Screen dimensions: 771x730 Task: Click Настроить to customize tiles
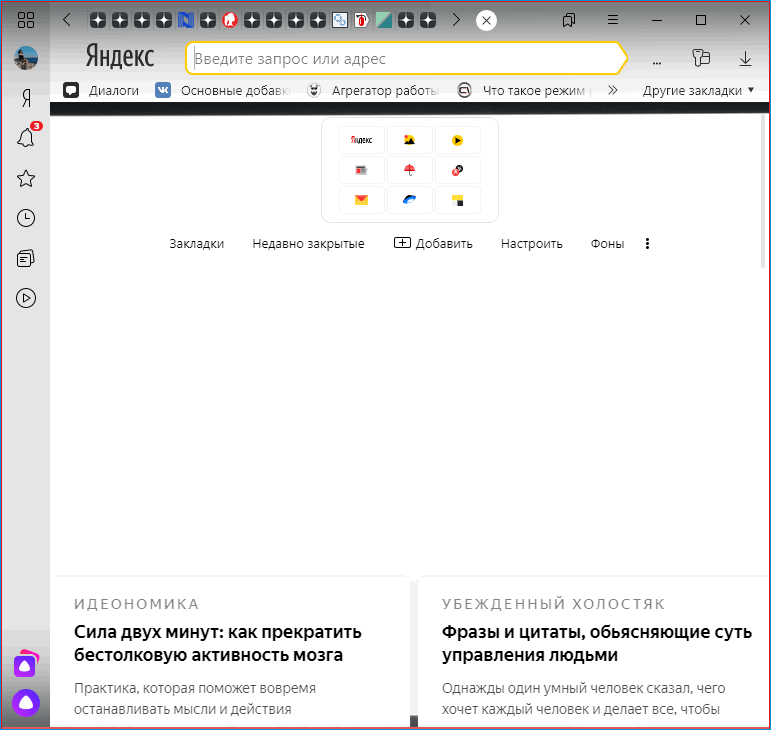click(x=532, y=243)
